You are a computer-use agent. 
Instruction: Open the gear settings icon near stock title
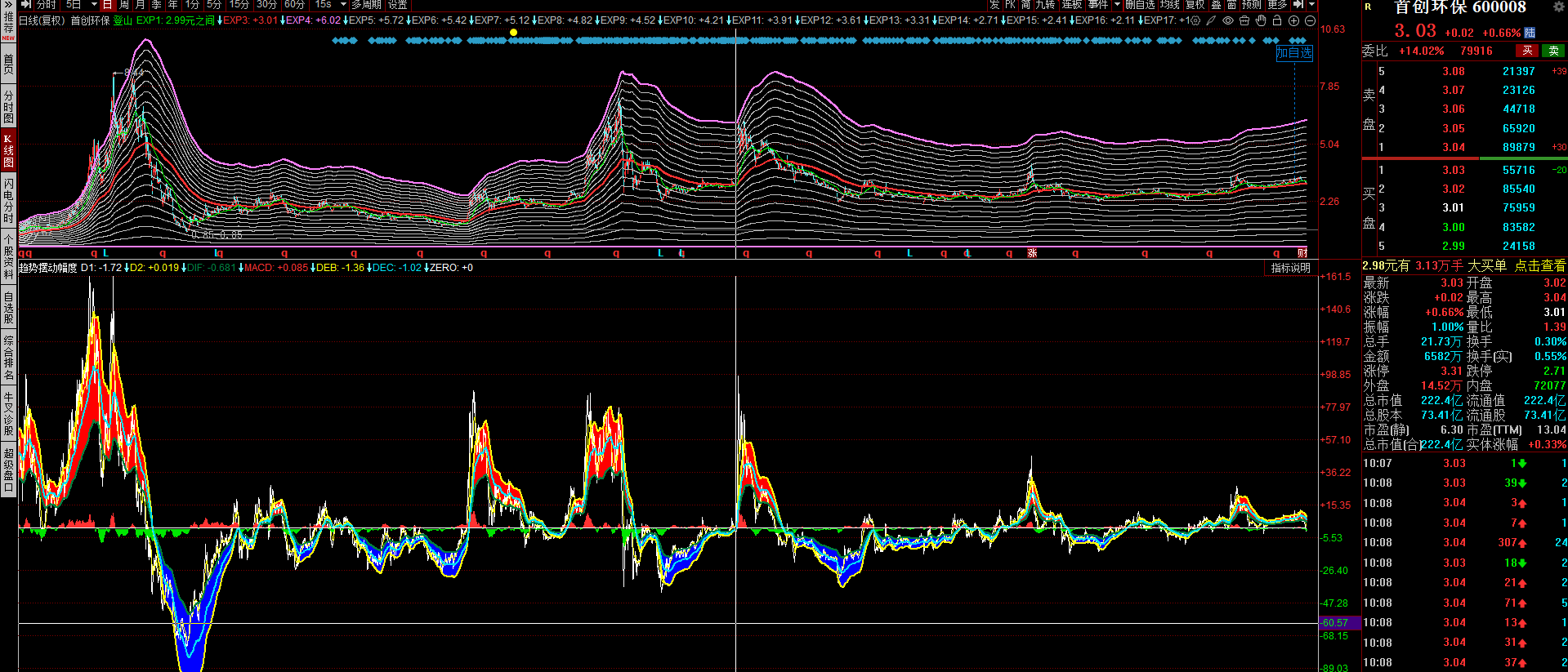tap(1558, 7)
